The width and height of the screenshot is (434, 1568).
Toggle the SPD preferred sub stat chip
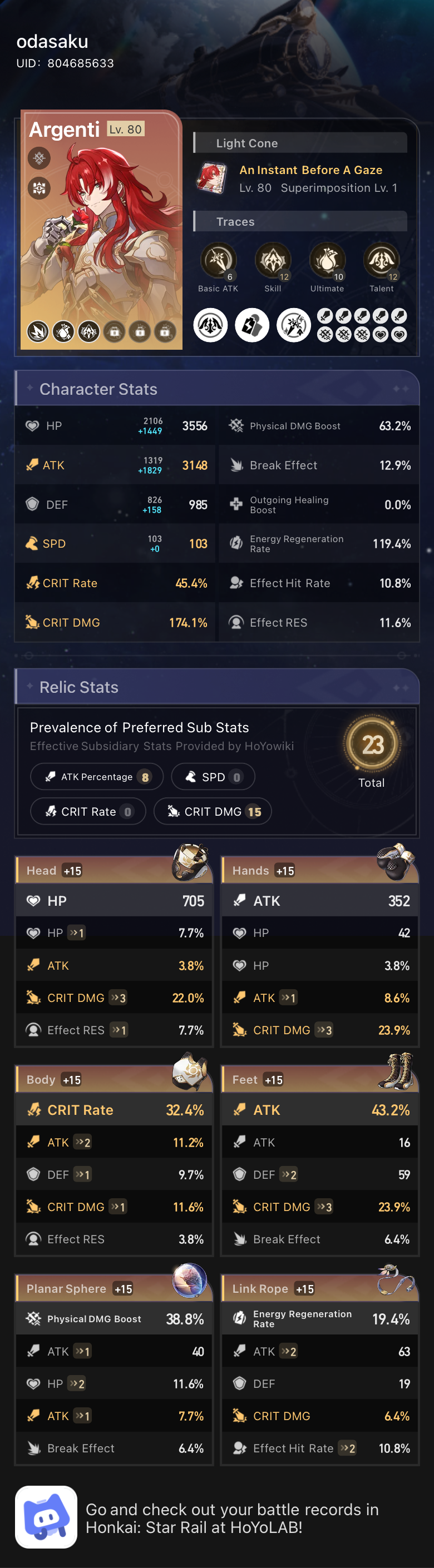click(213, 776)
